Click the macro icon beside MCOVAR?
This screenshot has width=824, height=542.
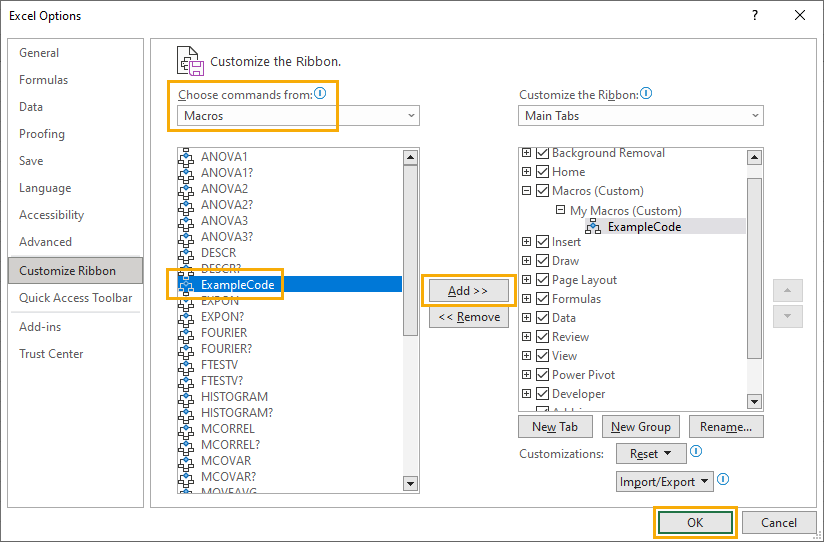coord(186,477)
